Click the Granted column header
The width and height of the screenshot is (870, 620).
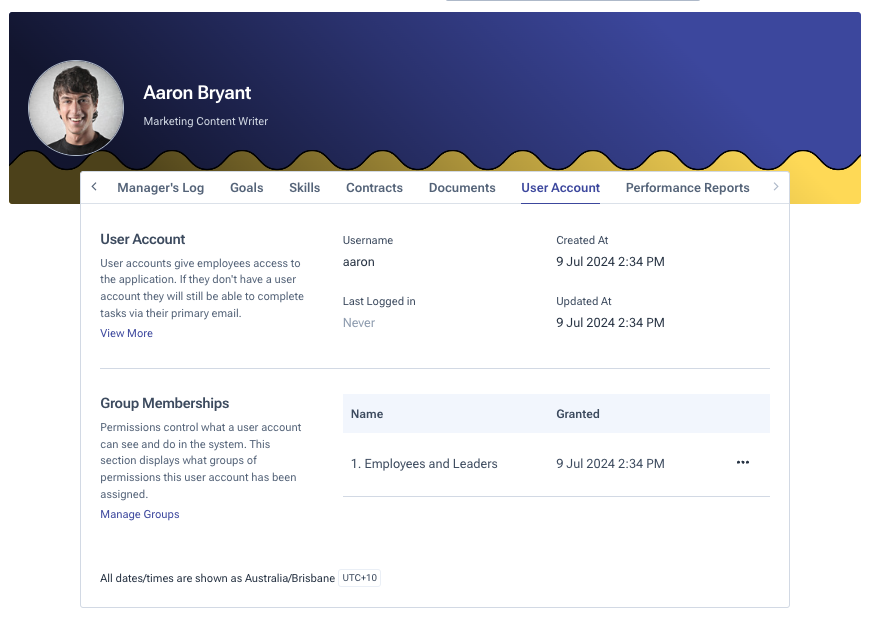[578, 414]
